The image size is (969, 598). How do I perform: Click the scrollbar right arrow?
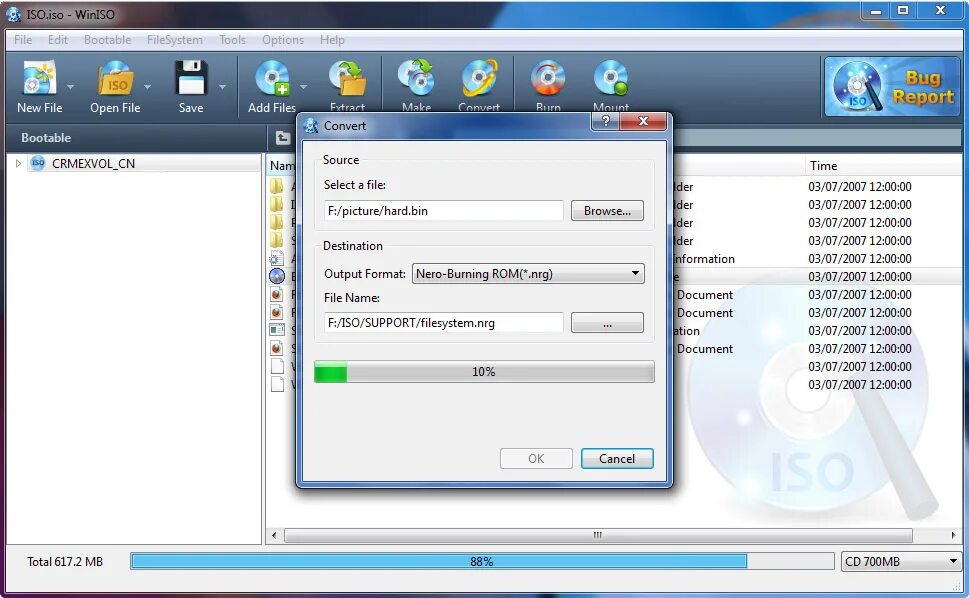click(954, 535)
